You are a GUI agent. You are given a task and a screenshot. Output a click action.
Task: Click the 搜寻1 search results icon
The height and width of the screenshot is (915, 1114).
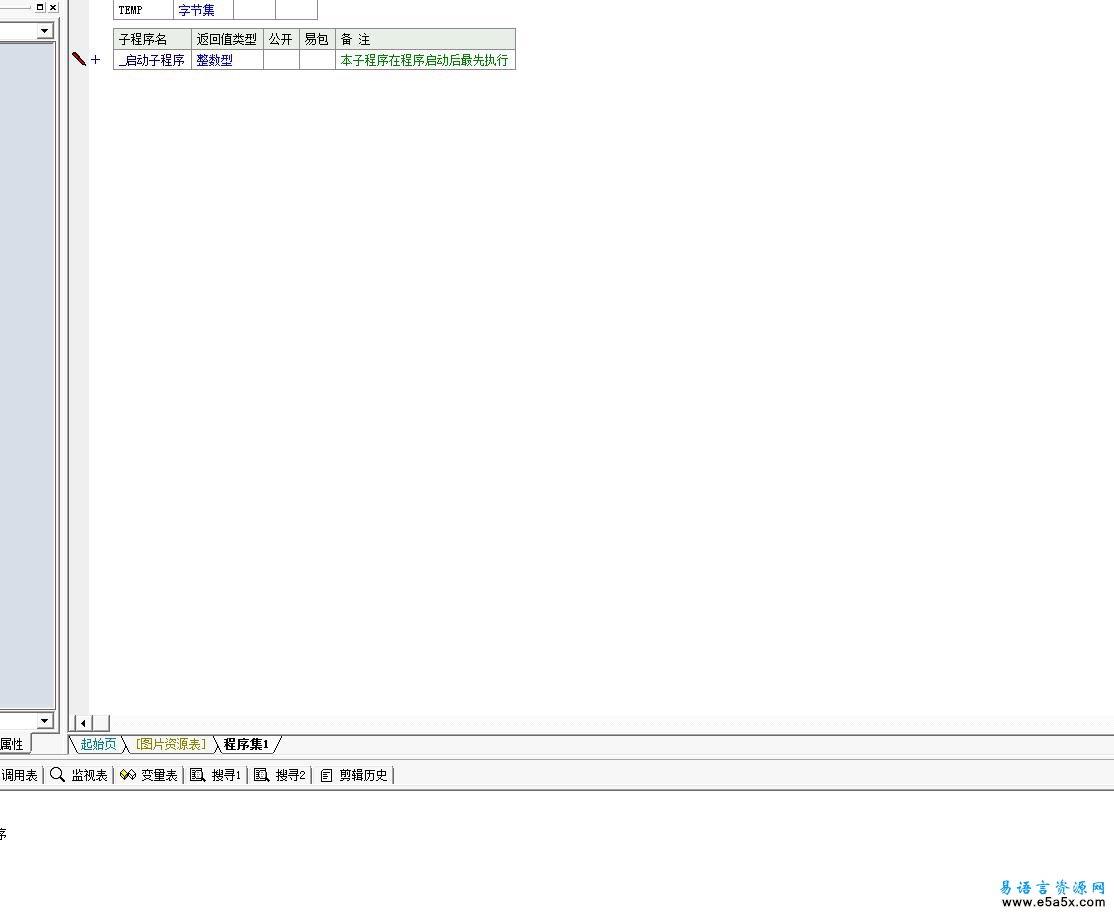click(x=198, y=775)
